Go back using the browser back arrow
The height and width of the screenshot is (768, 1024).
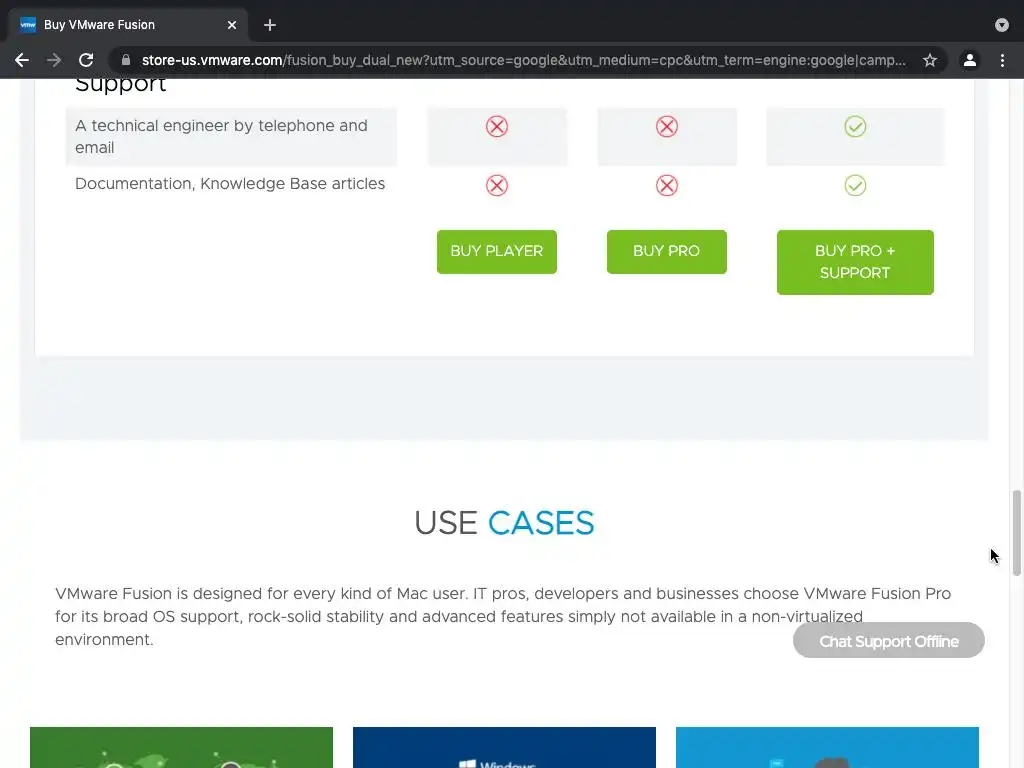[22, 60]
